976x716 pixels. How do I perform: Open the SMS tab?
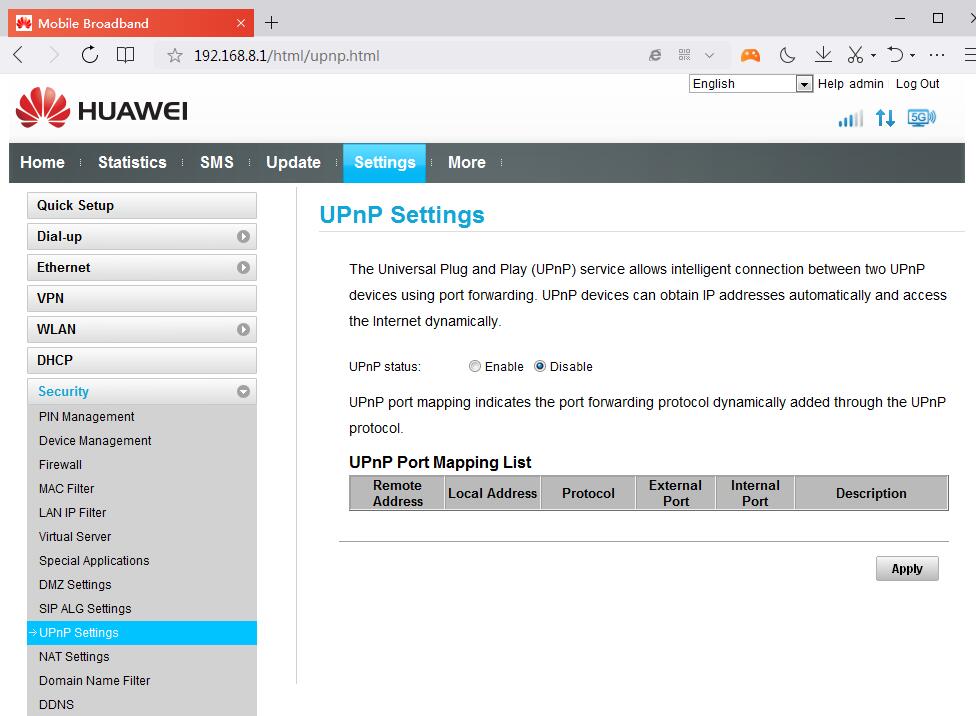216,163
